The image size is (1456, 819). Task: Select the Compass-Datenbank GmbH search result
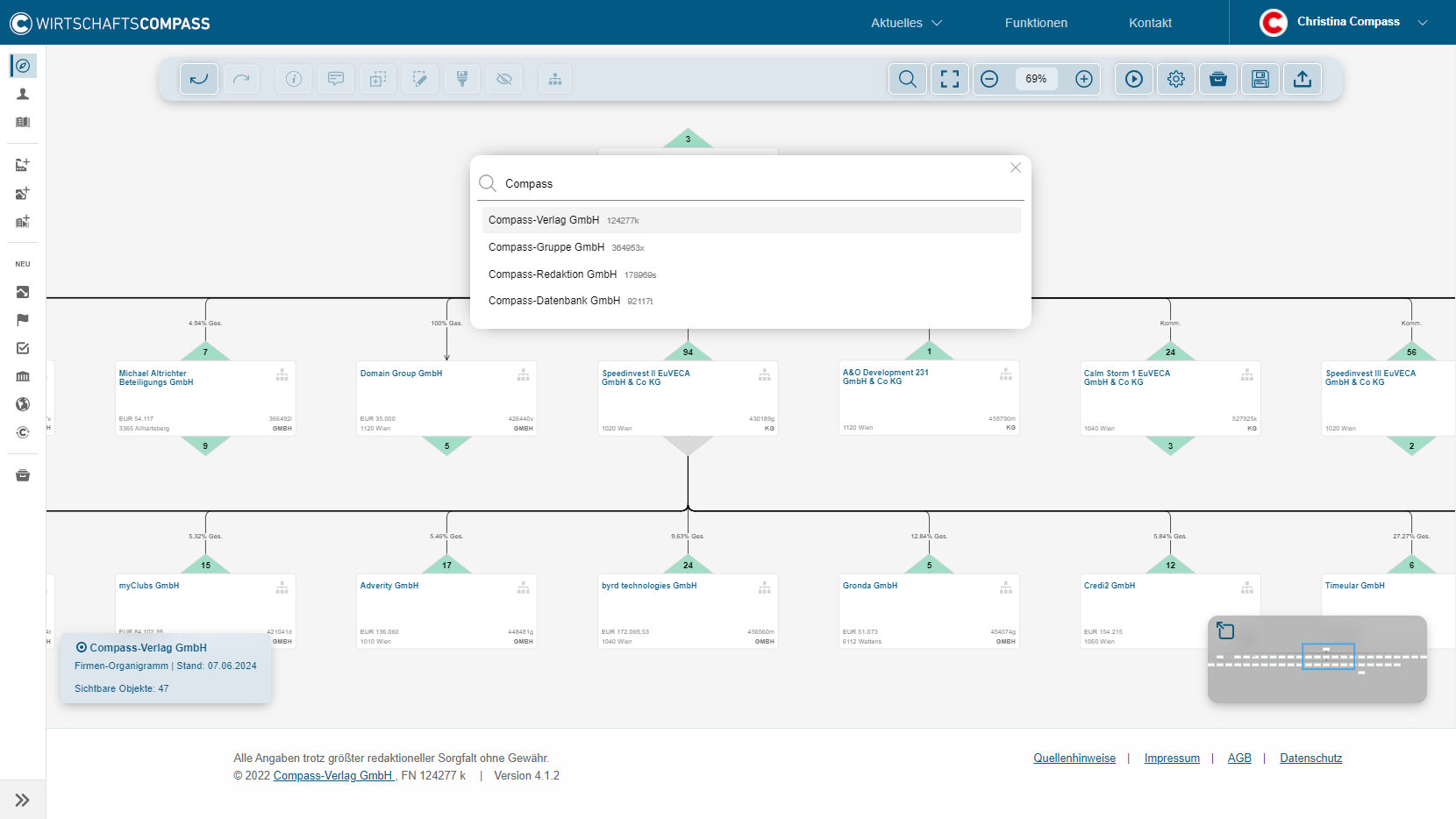[751, 301]
